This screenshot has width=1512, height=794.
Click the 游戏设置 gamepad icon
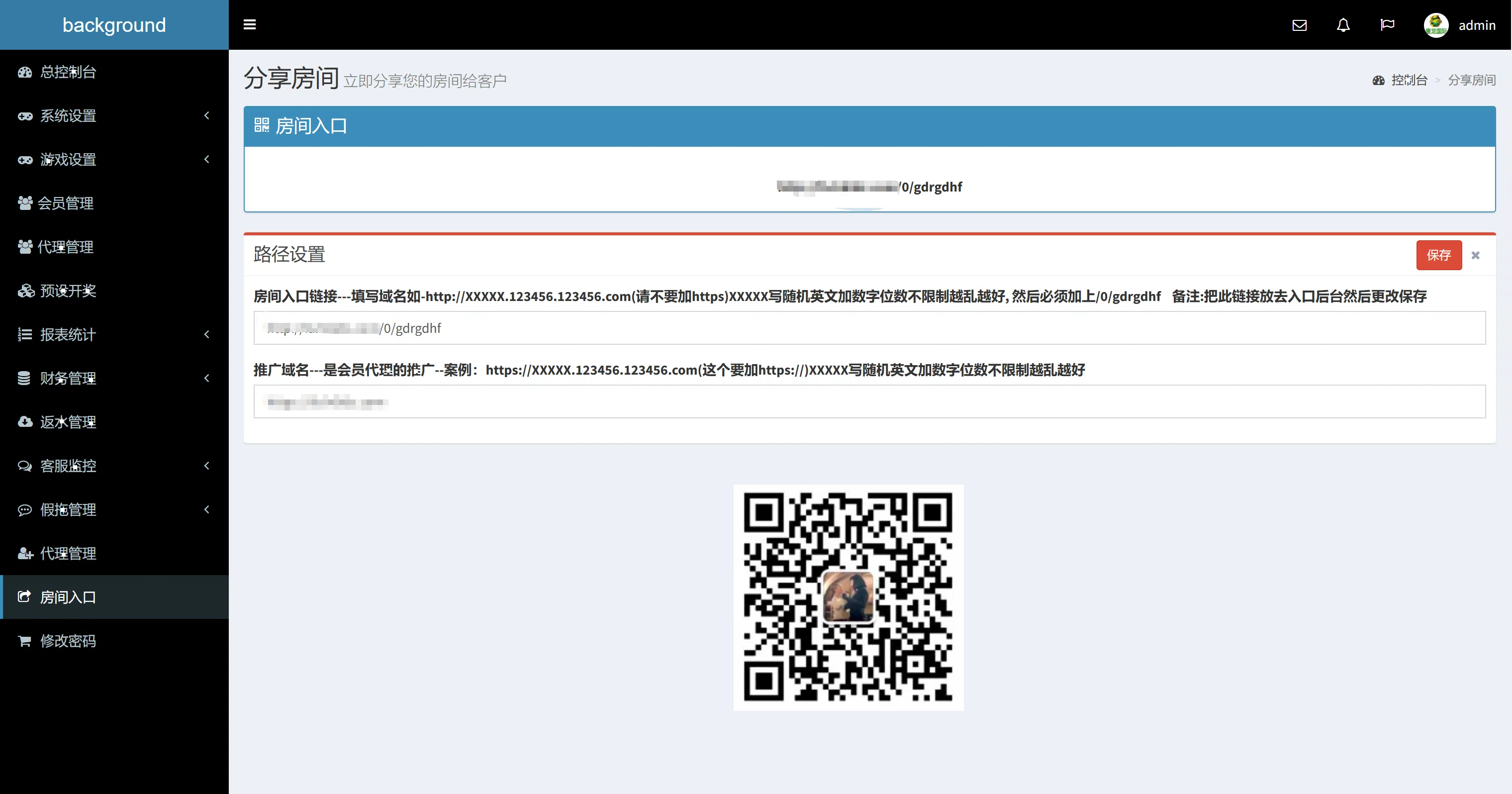25,160
